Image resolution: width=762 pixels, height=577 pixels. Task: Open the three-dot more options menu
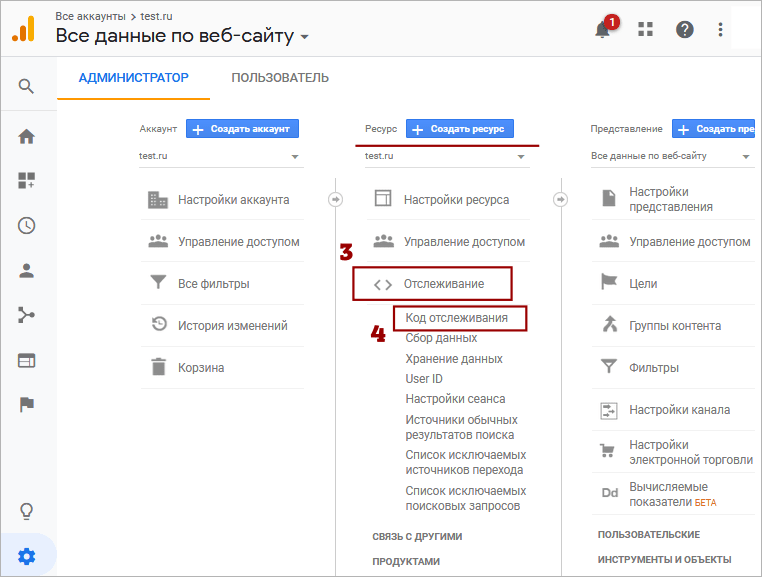pos(720,30)
